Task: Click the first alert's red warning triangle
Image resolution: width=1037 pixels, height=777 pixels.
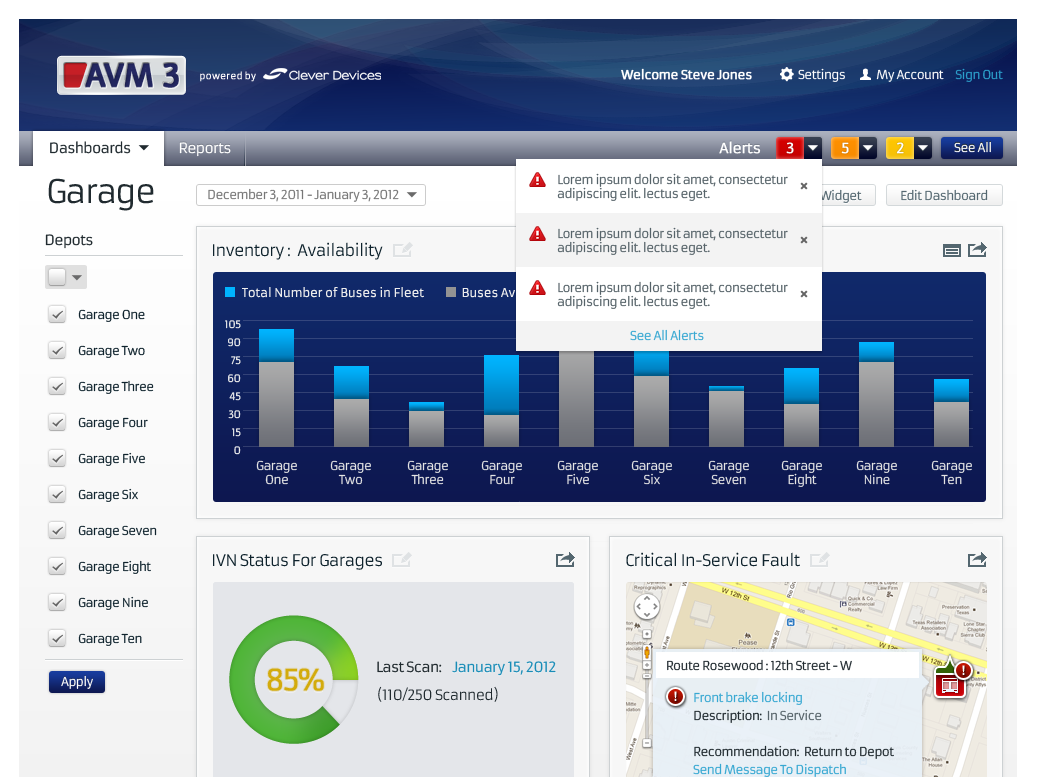Action: pos(538,180)
